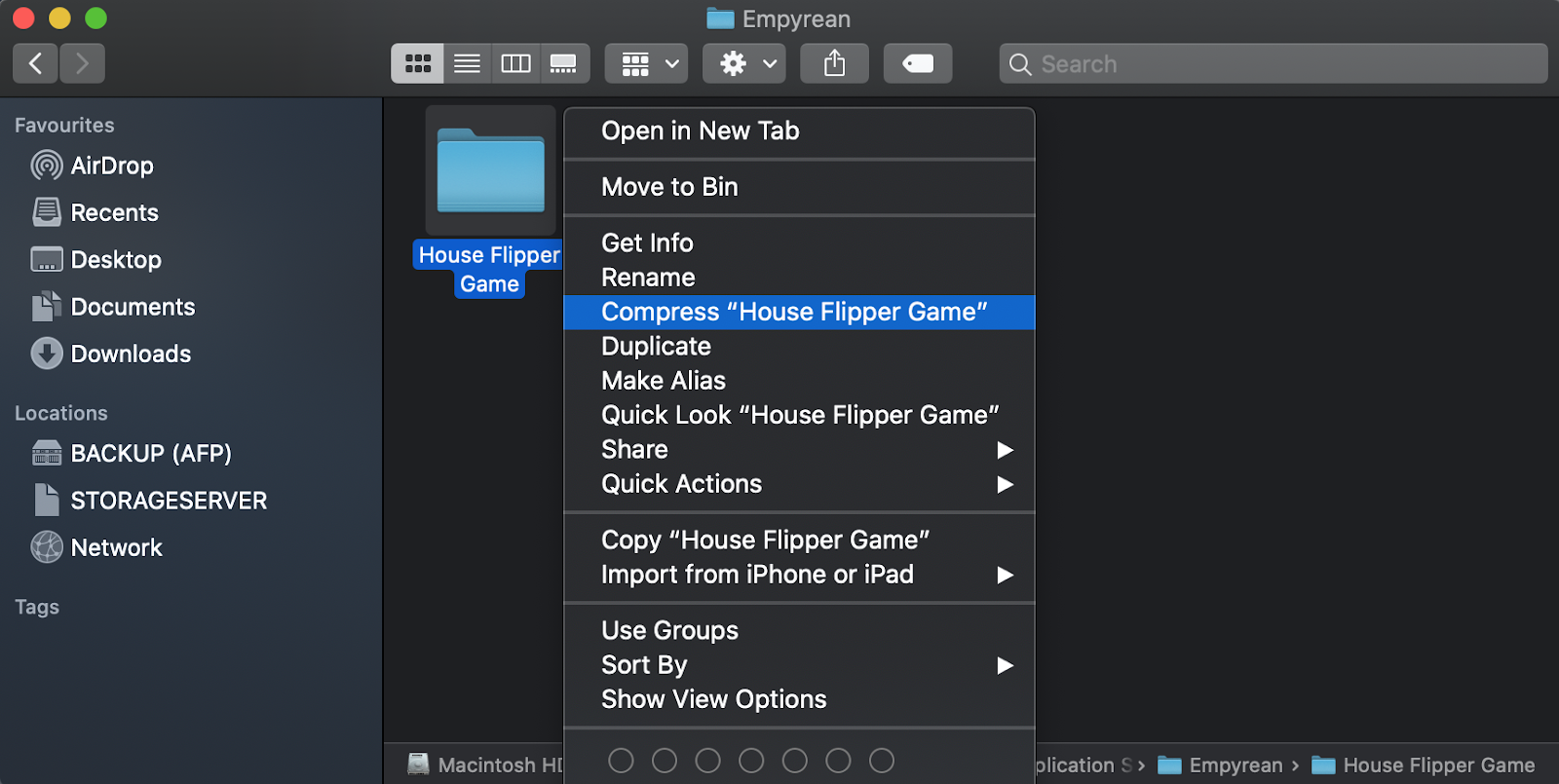Go back with the back arrow
The width and height of the screenshot is (1559, 784).
point(36,64)
